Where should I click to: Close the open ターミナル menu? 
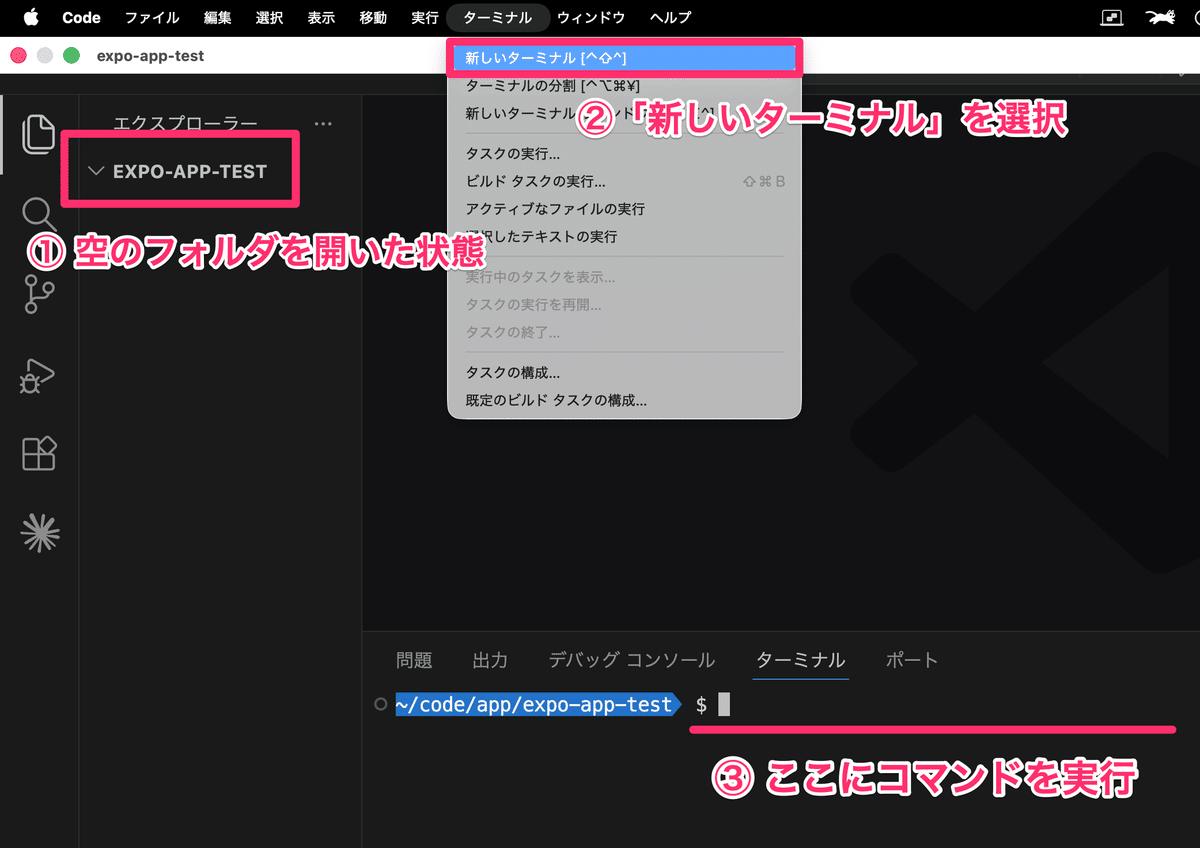point(498,17)
